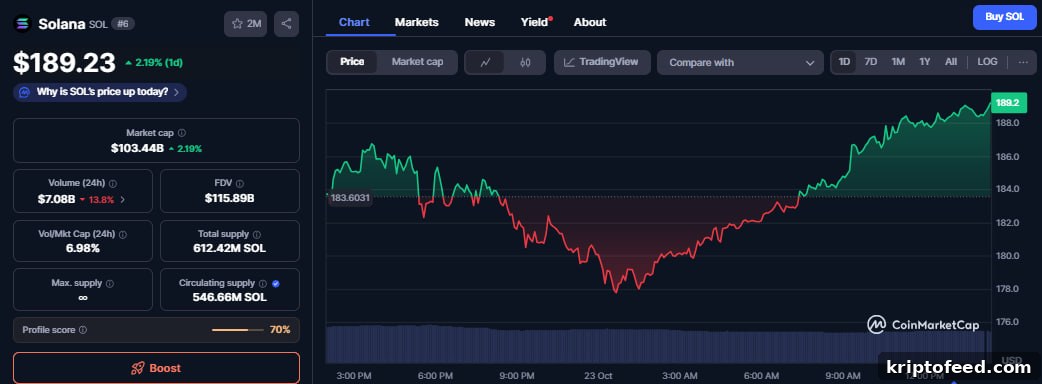Switch chart to Market cap mode
The height and width of the screenshot is (384, 1042).
(x=417, y=62)
